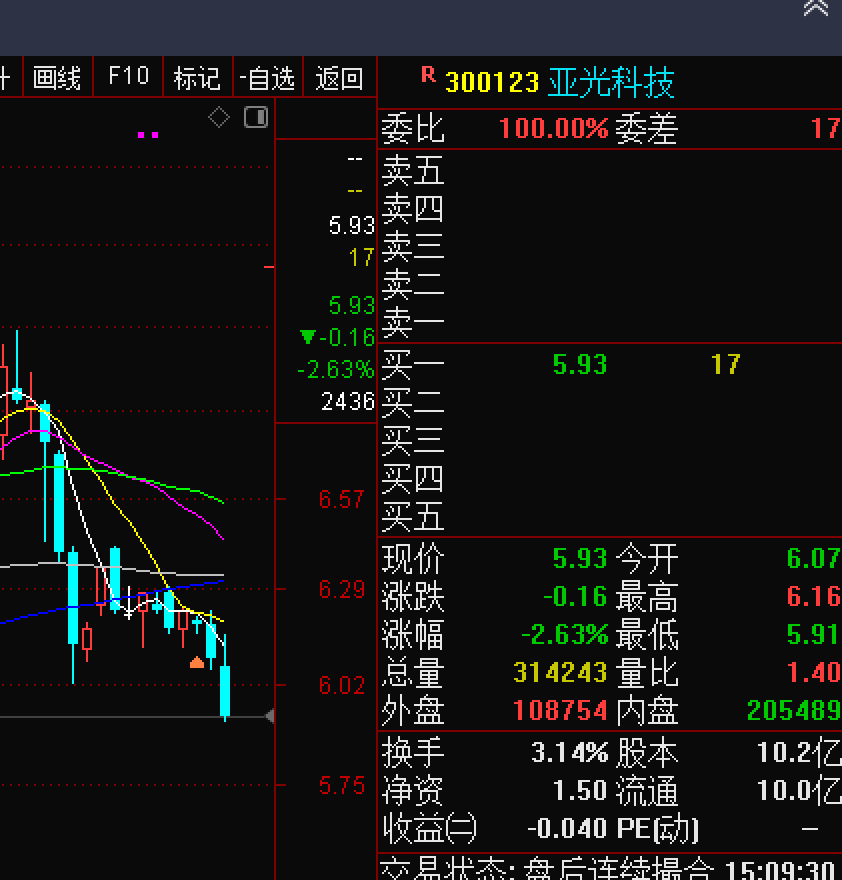The height and width of the screenshot is (880, 842).
Task: Click the grey arrow price-axis marker
Action: (269, 716)
